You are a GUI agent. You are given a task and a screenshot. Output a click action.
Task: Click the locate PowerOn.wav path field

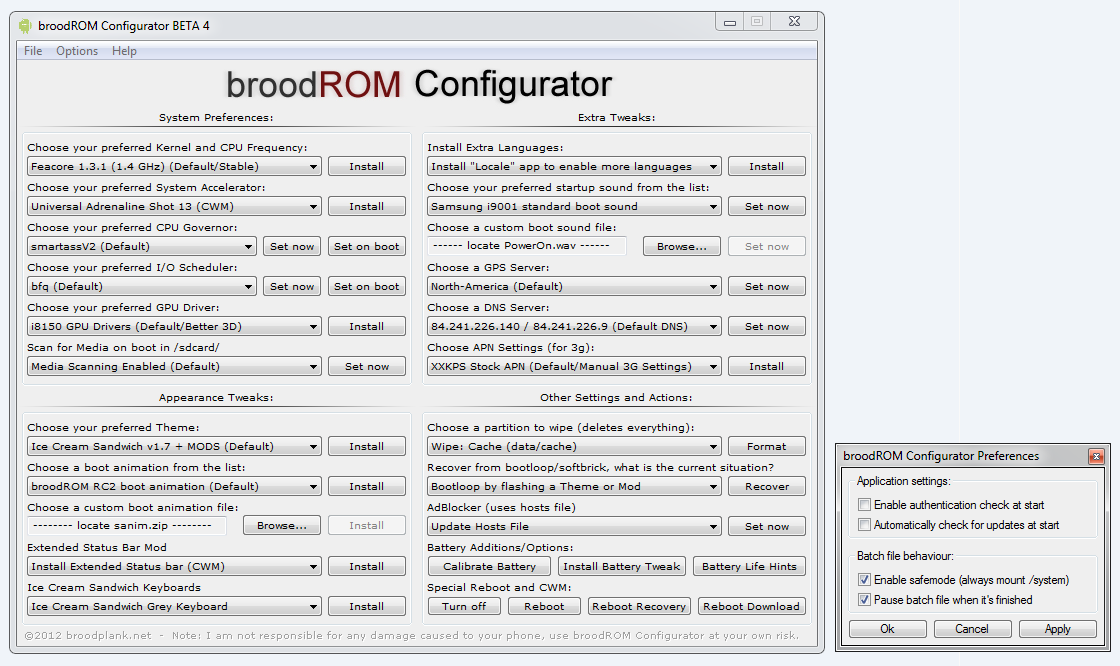[x=526, y=246]
